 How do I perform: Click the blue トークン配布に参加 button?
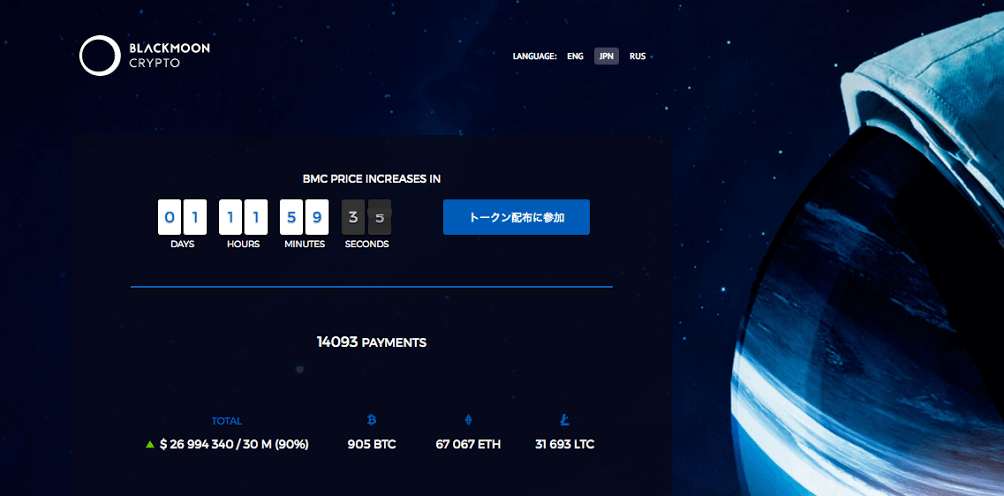[516, 217]
